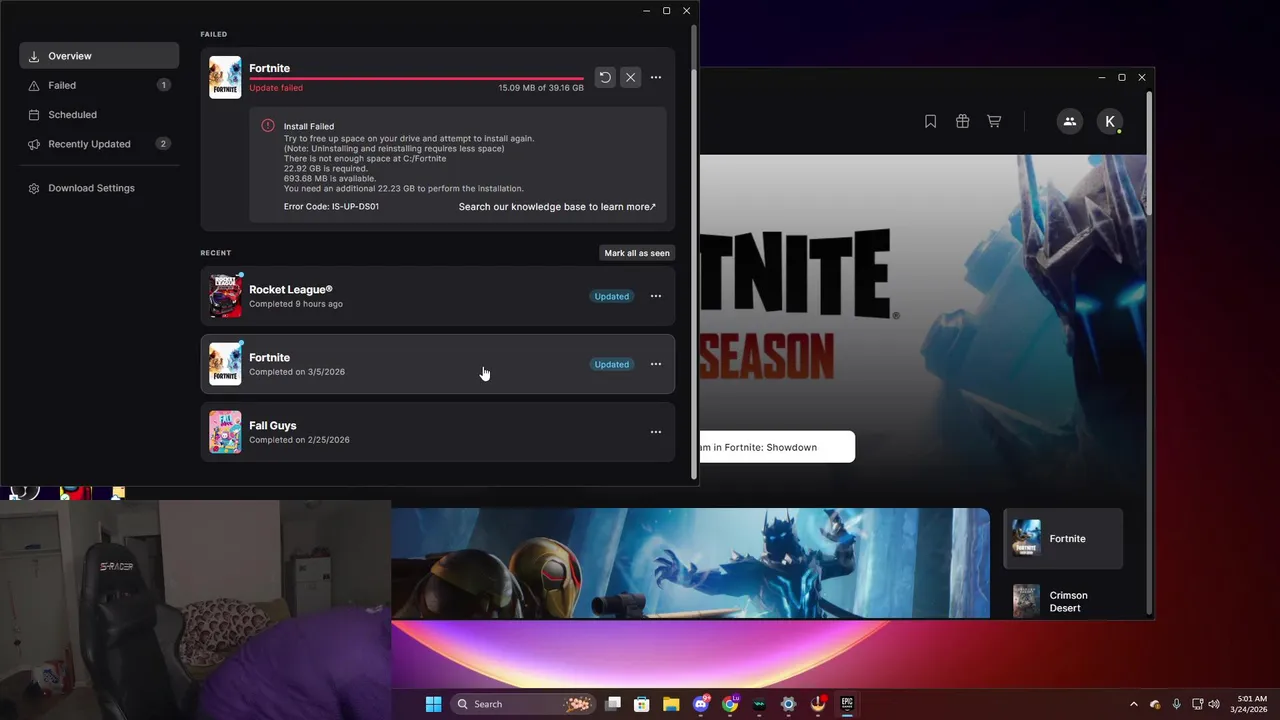Click Mark all as seen button
1280x720 pixels.
click(x=637, y=253)
